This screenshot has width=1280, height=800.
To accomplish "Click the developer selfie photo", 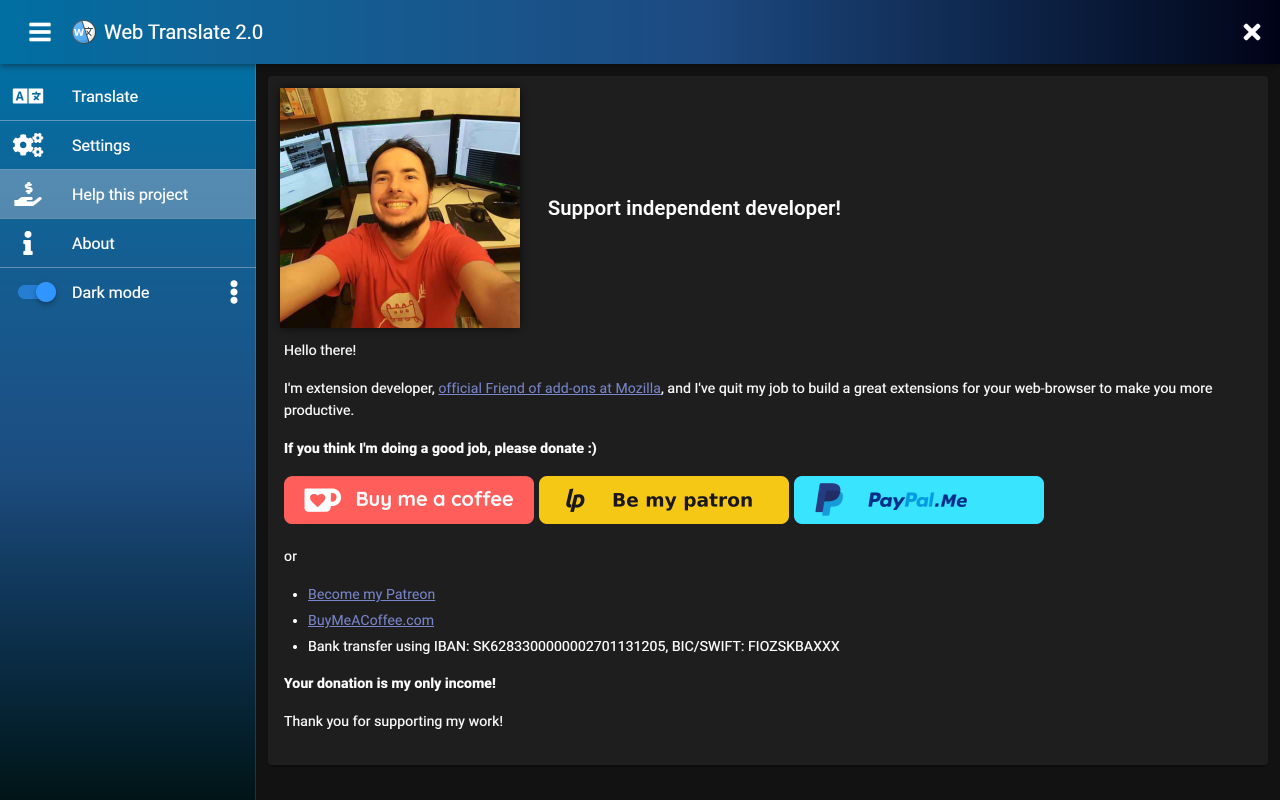I will [x=400, y=208].
